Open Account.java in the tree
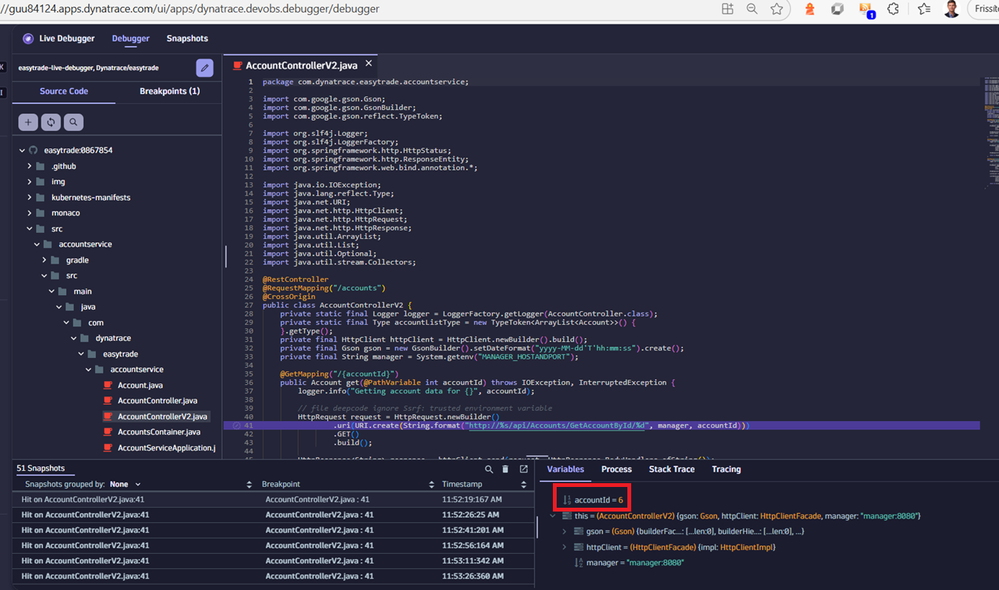 [x=140, y=385]
